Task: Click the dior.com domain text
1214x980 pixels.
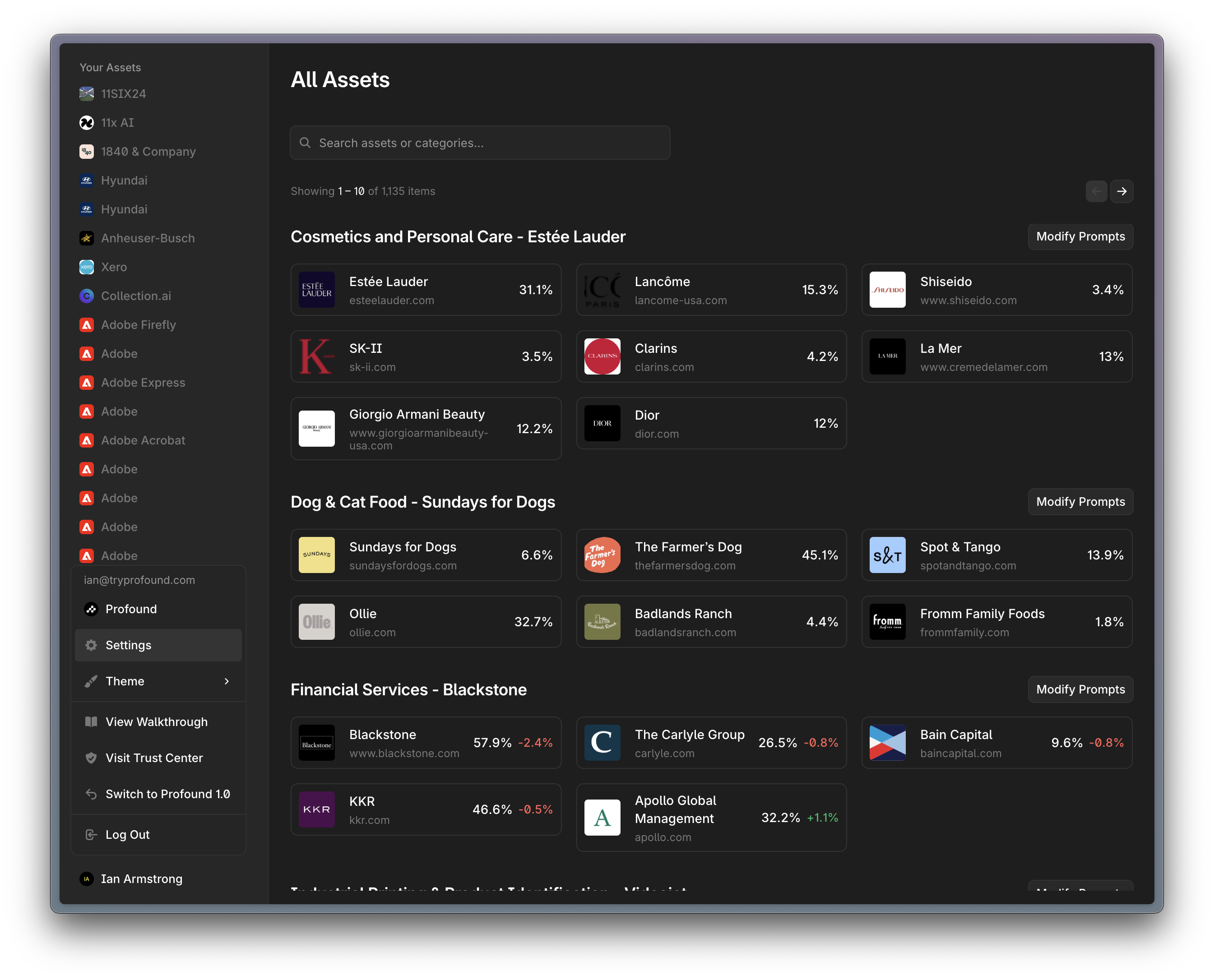Action: point(657,434)
